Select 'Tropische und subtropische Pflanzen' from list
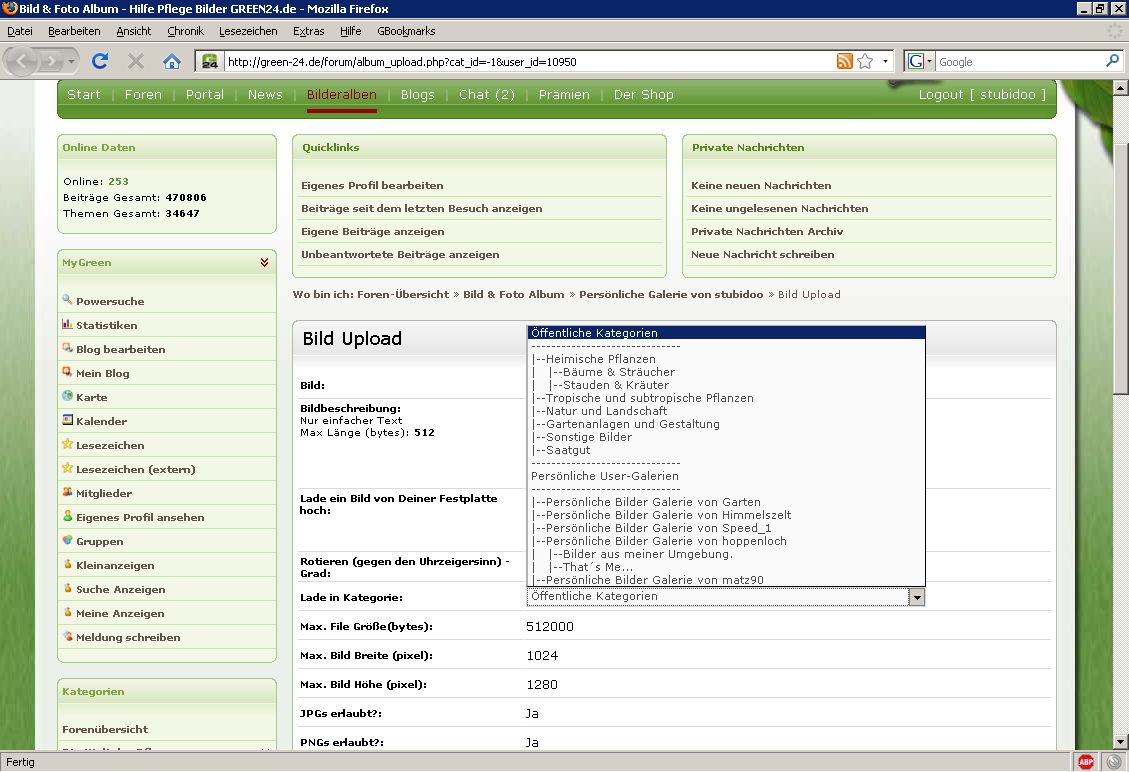 point(644,398)
